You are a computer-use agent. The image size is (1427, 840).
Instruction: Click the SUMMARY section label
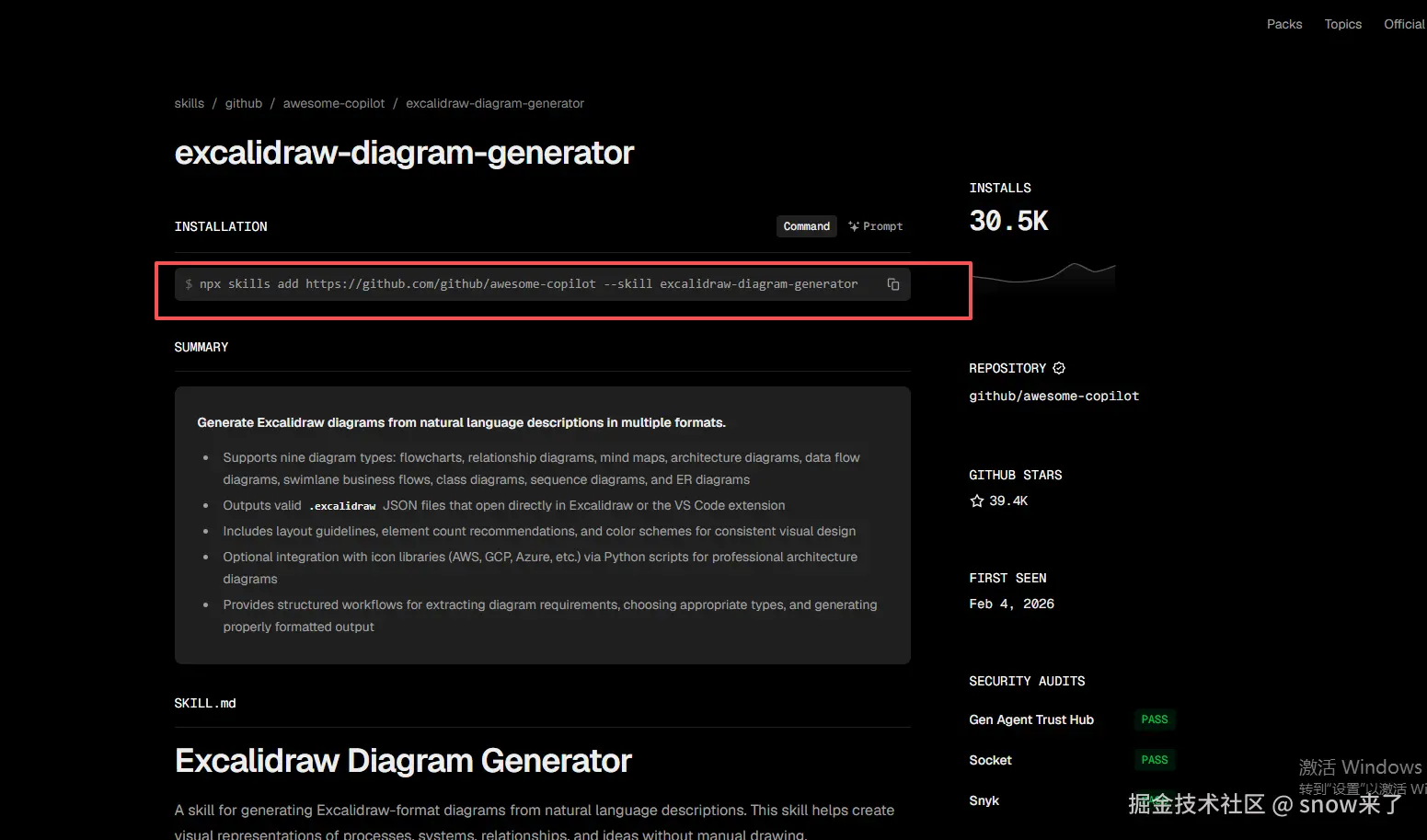(x=201, y=347)
